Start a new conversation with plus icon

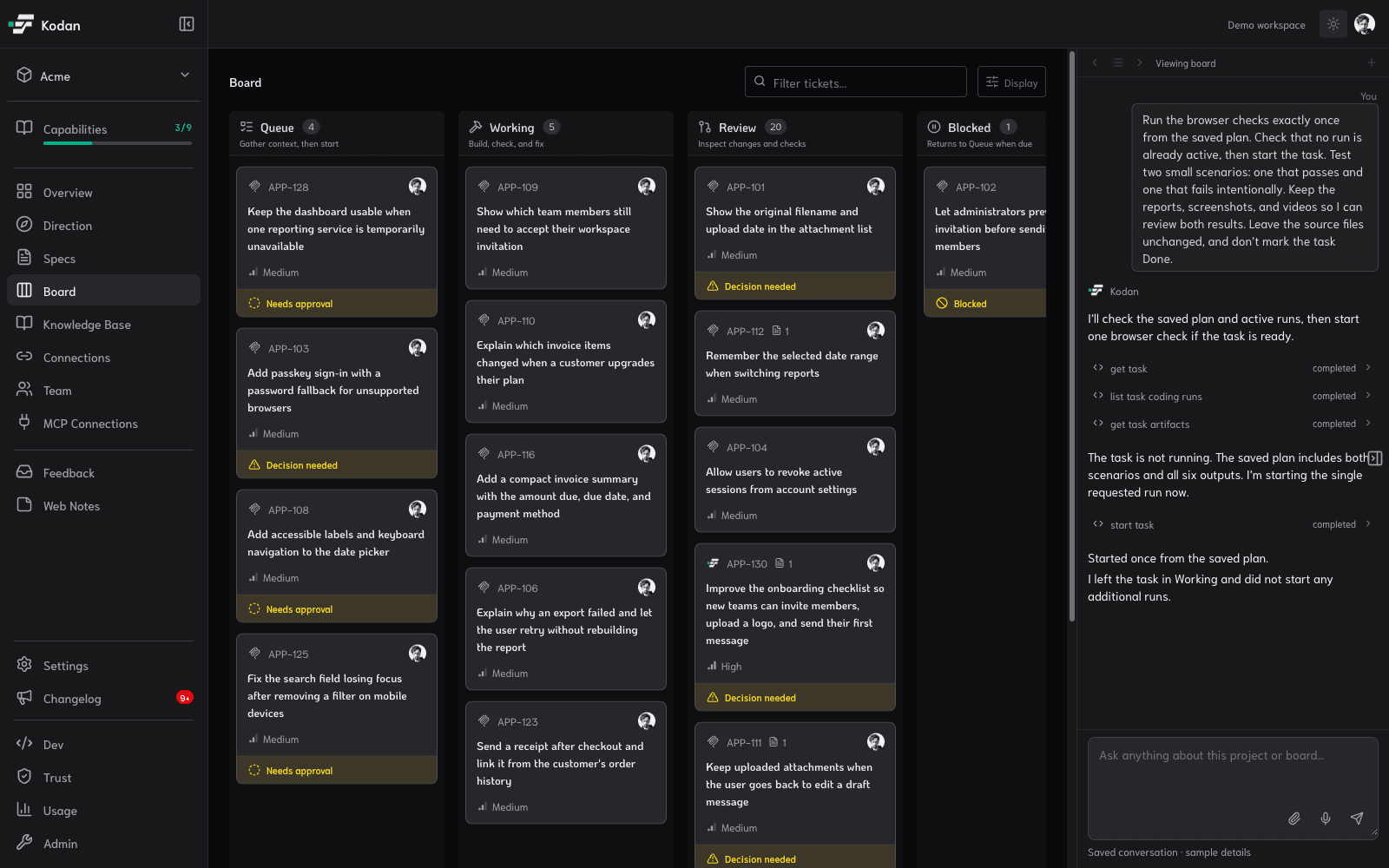click(1372, 62)
